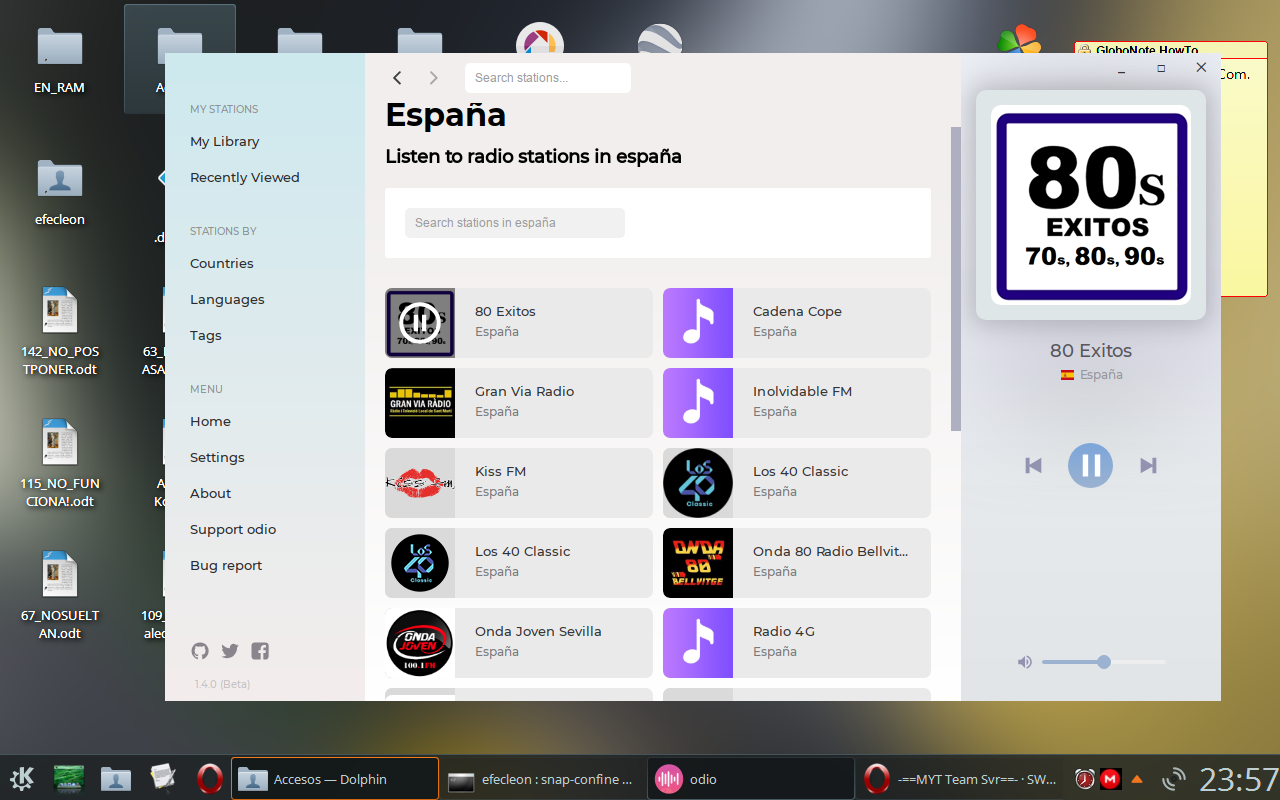Focus the top Search stations field
Viewport: 1280px width, 800px height.
click(548, 78)
